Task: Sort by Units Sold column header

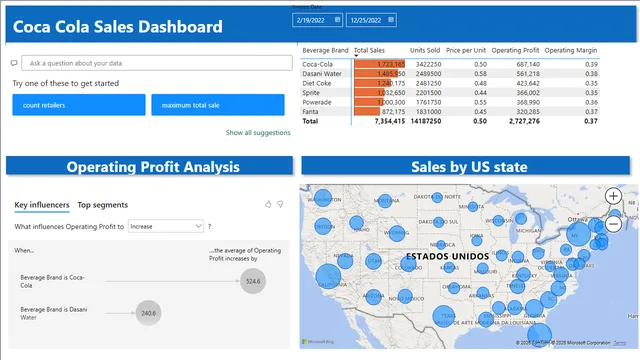Action: (x=425, y=50)
